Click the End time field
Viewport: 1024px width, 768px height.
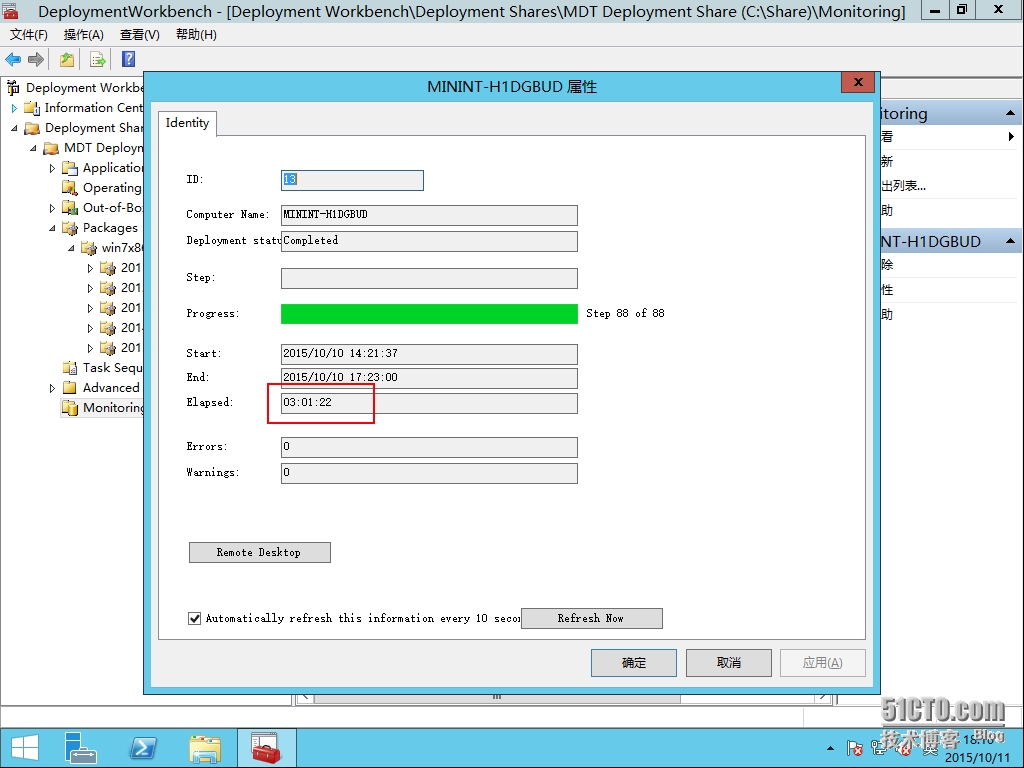click(x=429, y=378)
